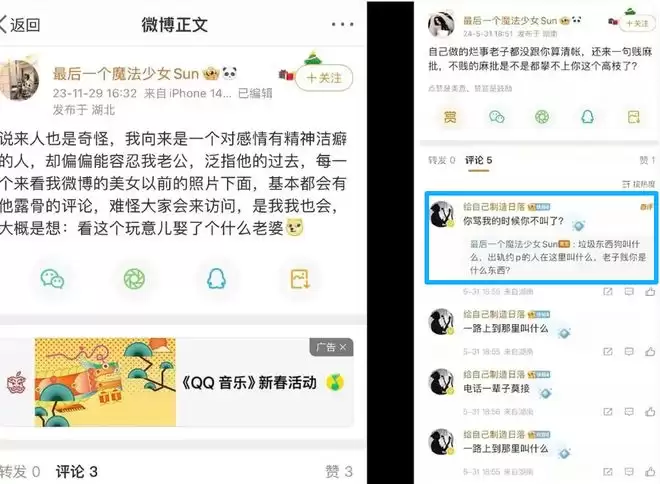Like the highlighted comment by 给自己制造日落
The image size is (660, 484).
(650, 292)
